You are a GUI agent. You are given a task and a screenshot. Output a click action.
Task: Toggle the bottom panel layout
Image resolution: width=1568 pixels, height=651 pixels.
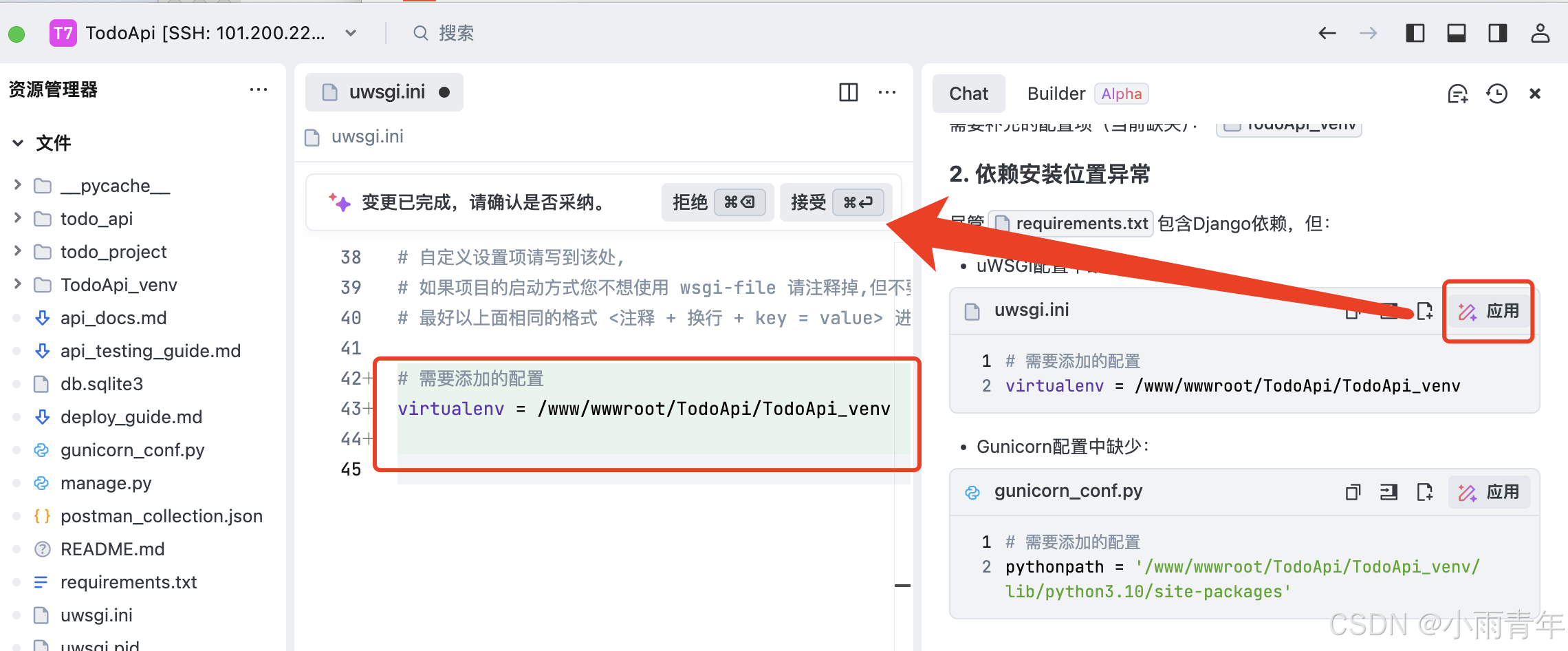point(1456,33)
